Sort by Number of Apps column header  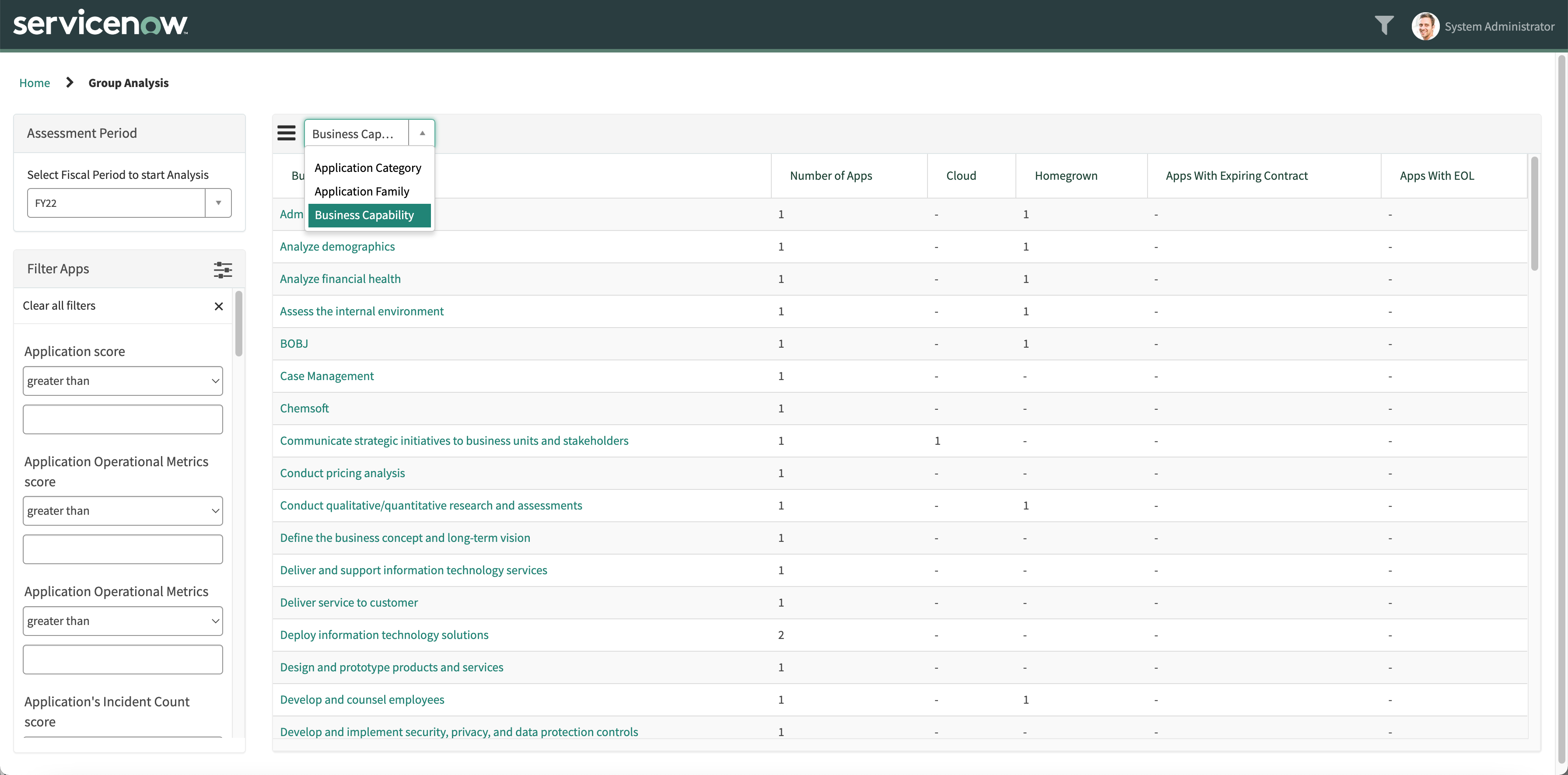coord(831,176)
